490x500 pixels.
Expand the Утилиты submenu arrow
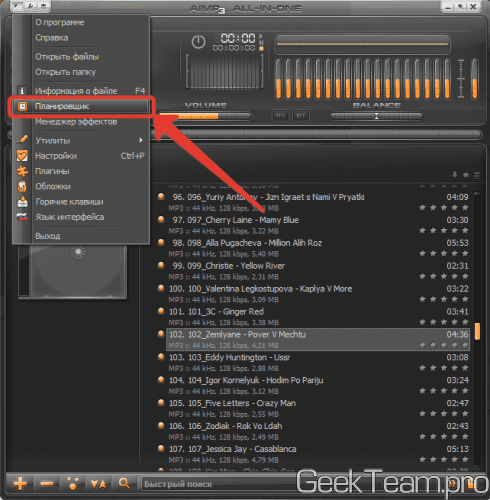coord(141,140)
